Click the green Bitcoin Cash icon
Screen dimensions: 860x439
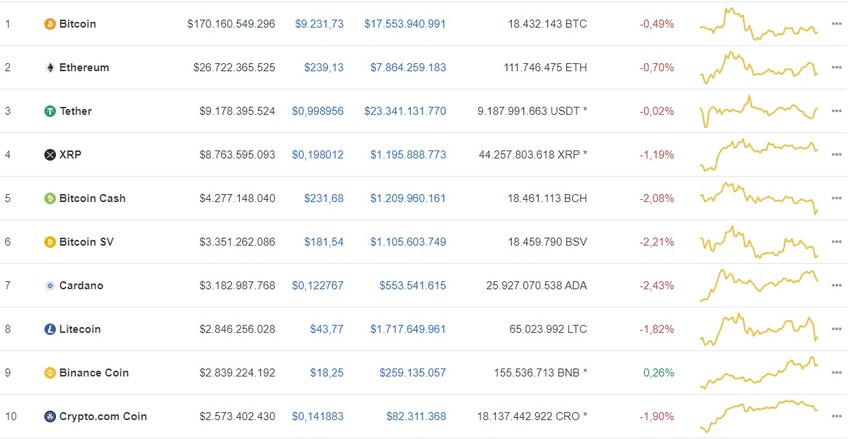[50, 199]
